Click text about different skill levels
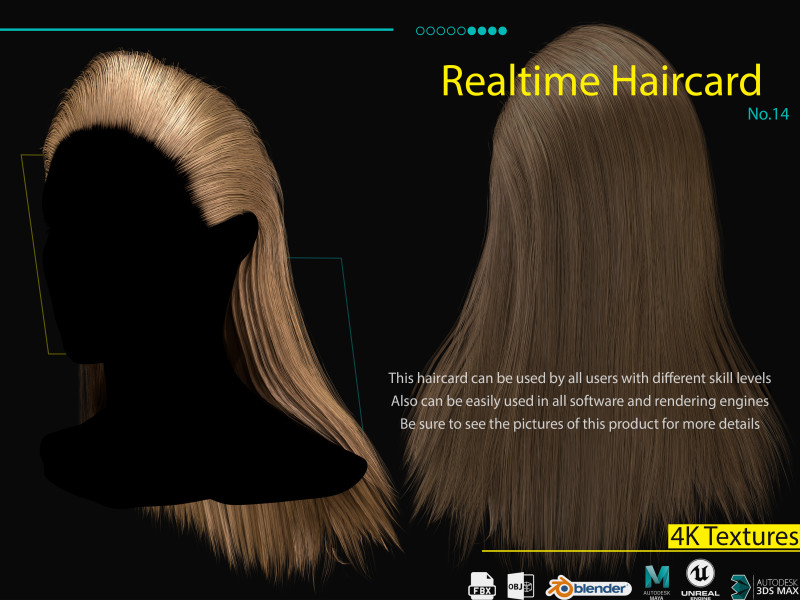 tap(579, 378)
